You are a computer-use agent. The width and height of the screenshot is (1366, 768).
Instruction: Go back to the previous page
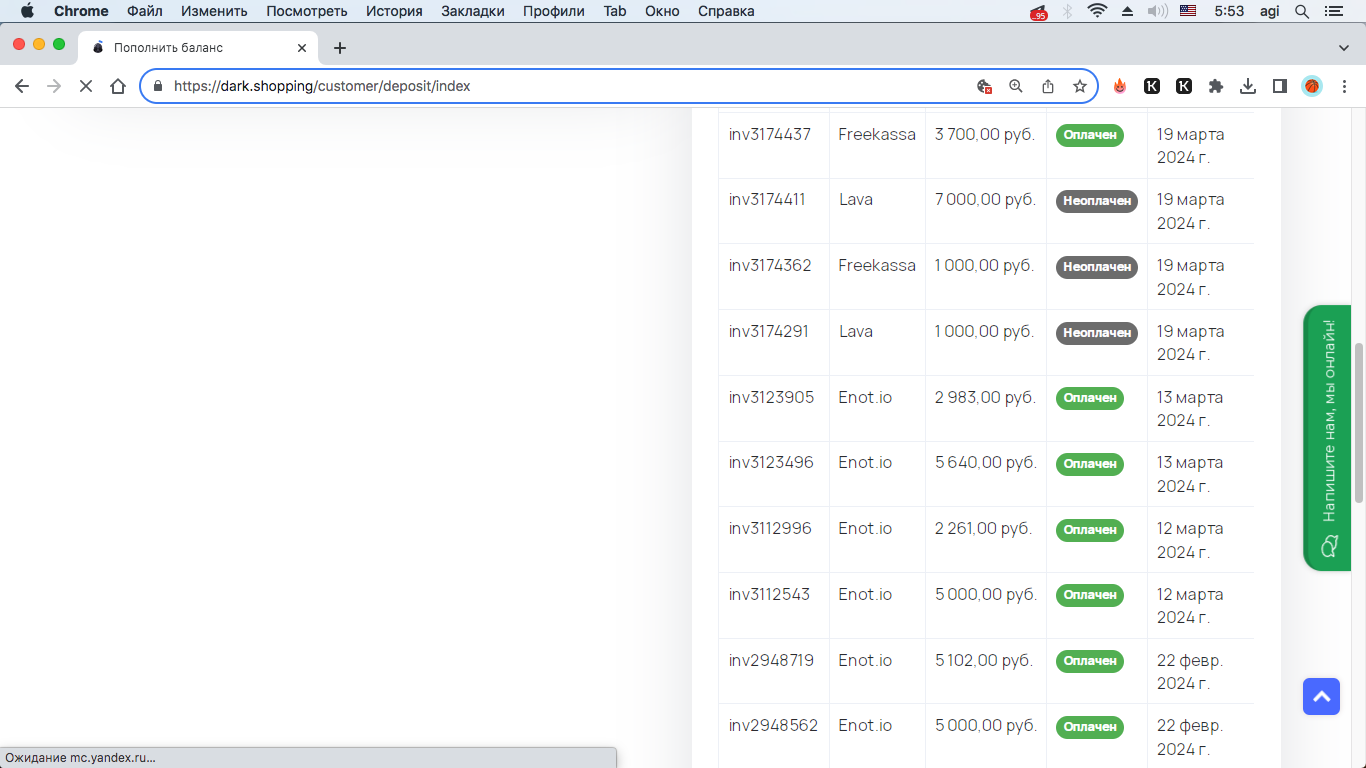point(22,86)
